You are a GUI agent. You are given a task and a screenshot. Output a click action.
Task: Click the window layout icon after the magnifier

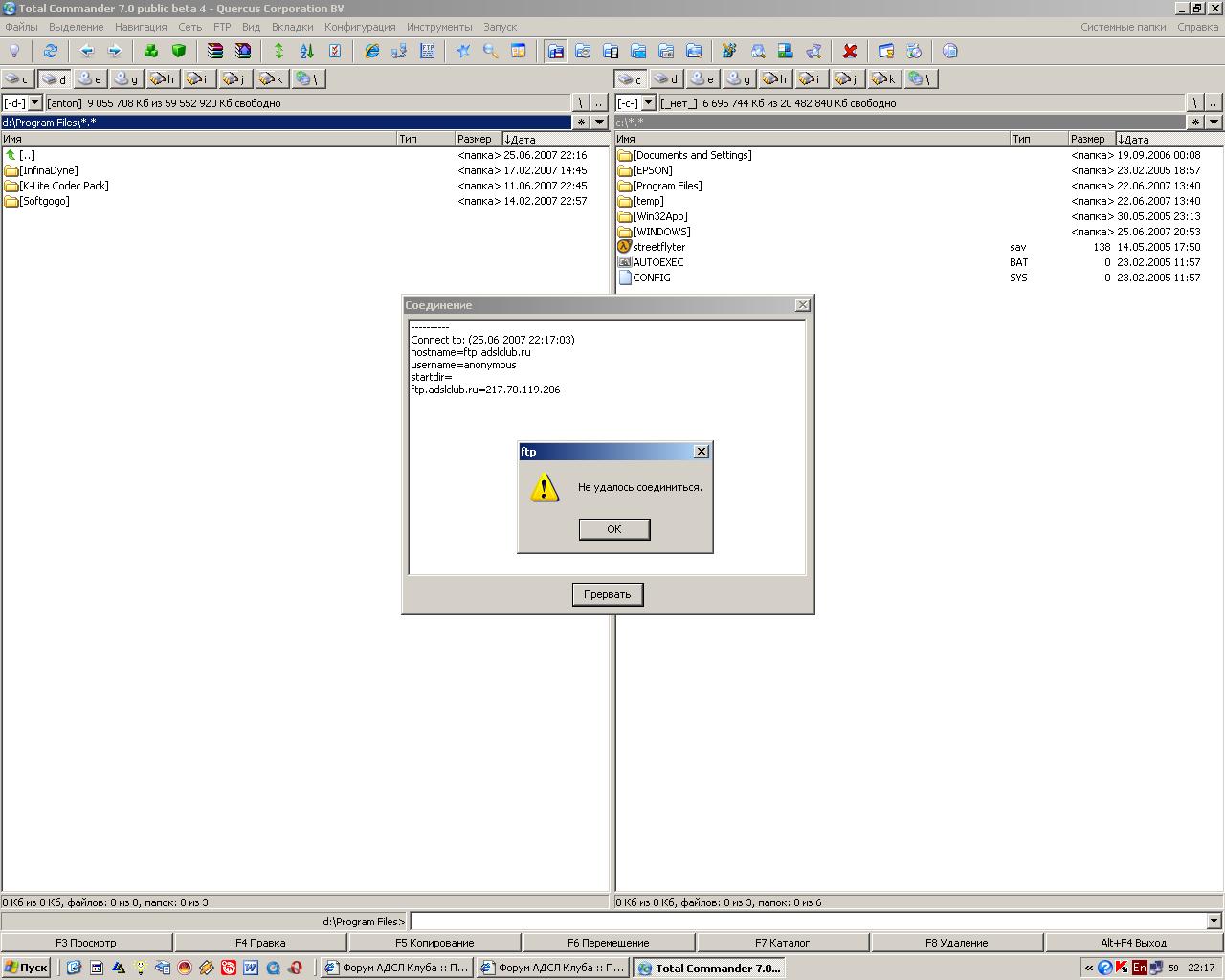(519, 51)
